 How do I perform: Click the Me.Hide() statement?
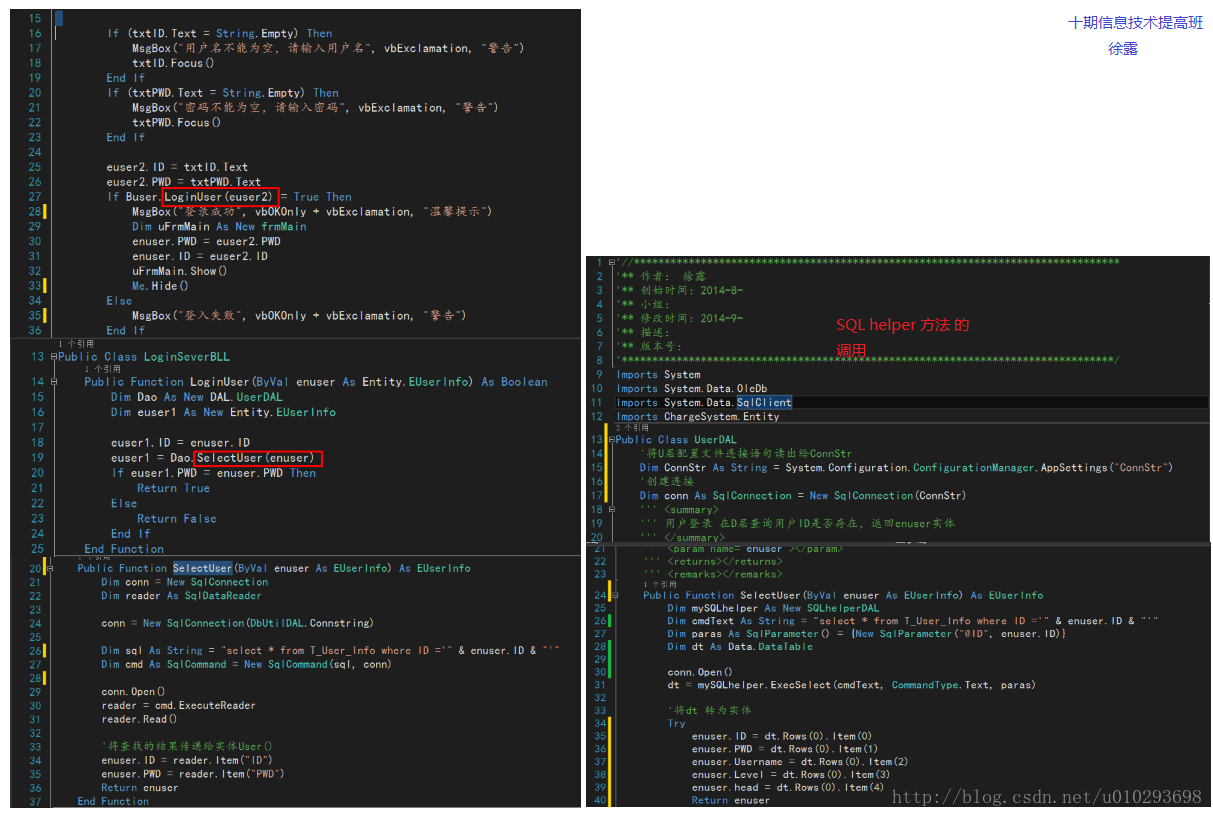160,286
